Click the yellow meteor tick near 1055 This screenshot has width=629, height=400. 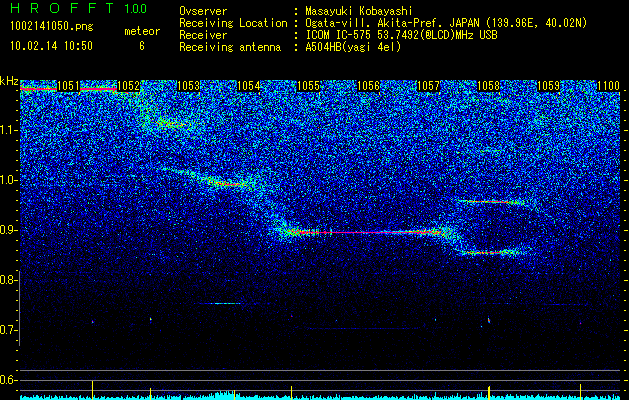(291, 393)
